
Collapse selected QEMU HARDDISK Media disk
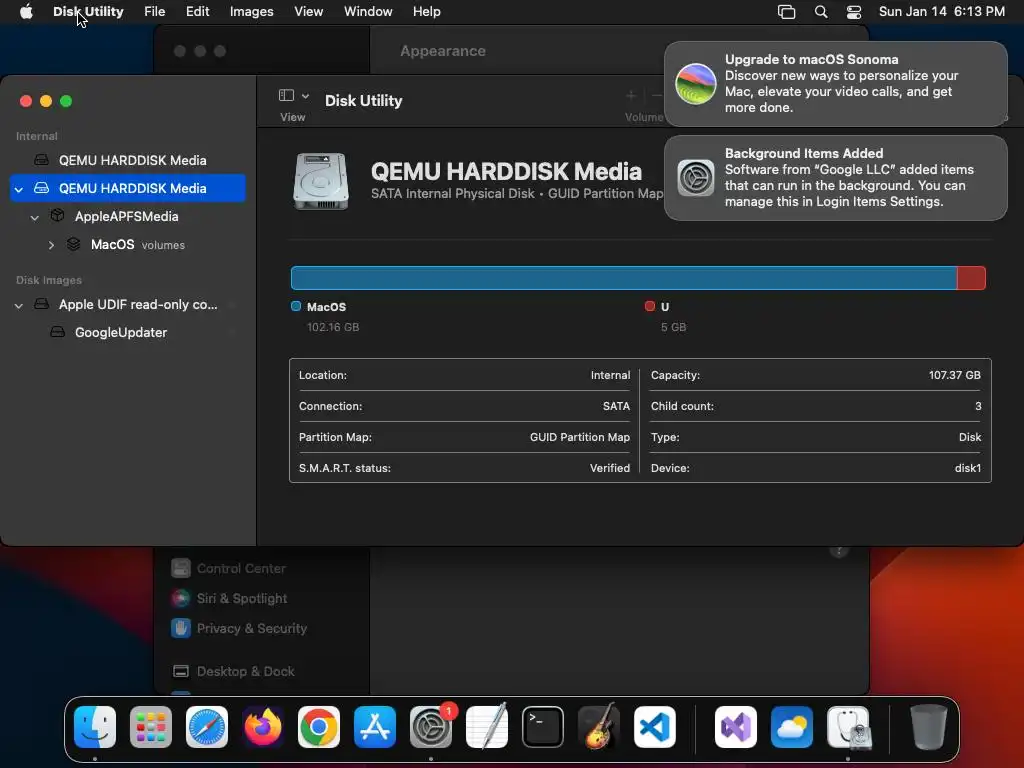click(x=19, y=189)
